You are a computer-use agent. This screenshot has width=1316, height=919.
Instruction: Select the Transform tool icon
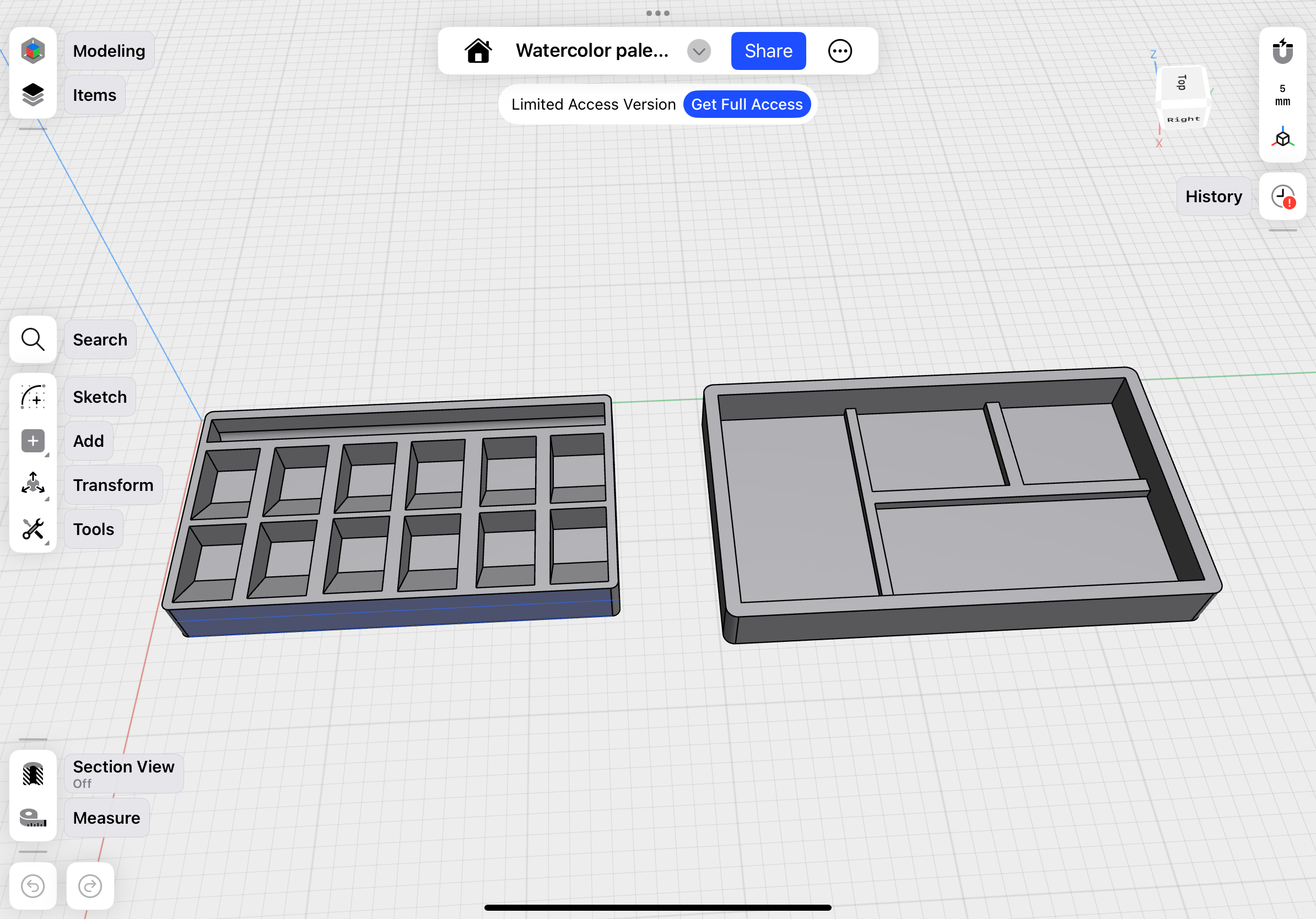[x=33, y=484]
